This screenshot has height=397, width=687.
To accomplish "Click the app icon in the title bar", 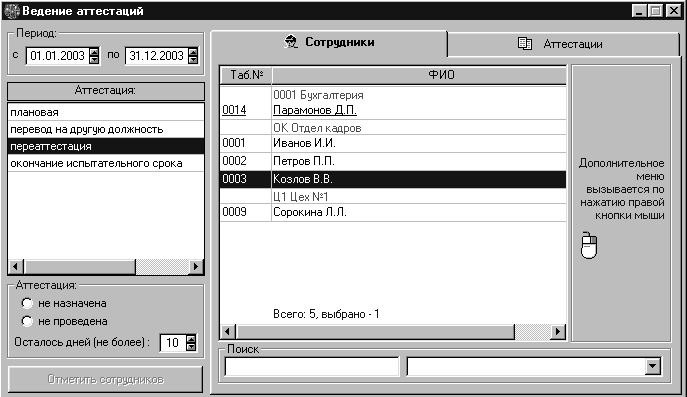I will click(12, 11).
